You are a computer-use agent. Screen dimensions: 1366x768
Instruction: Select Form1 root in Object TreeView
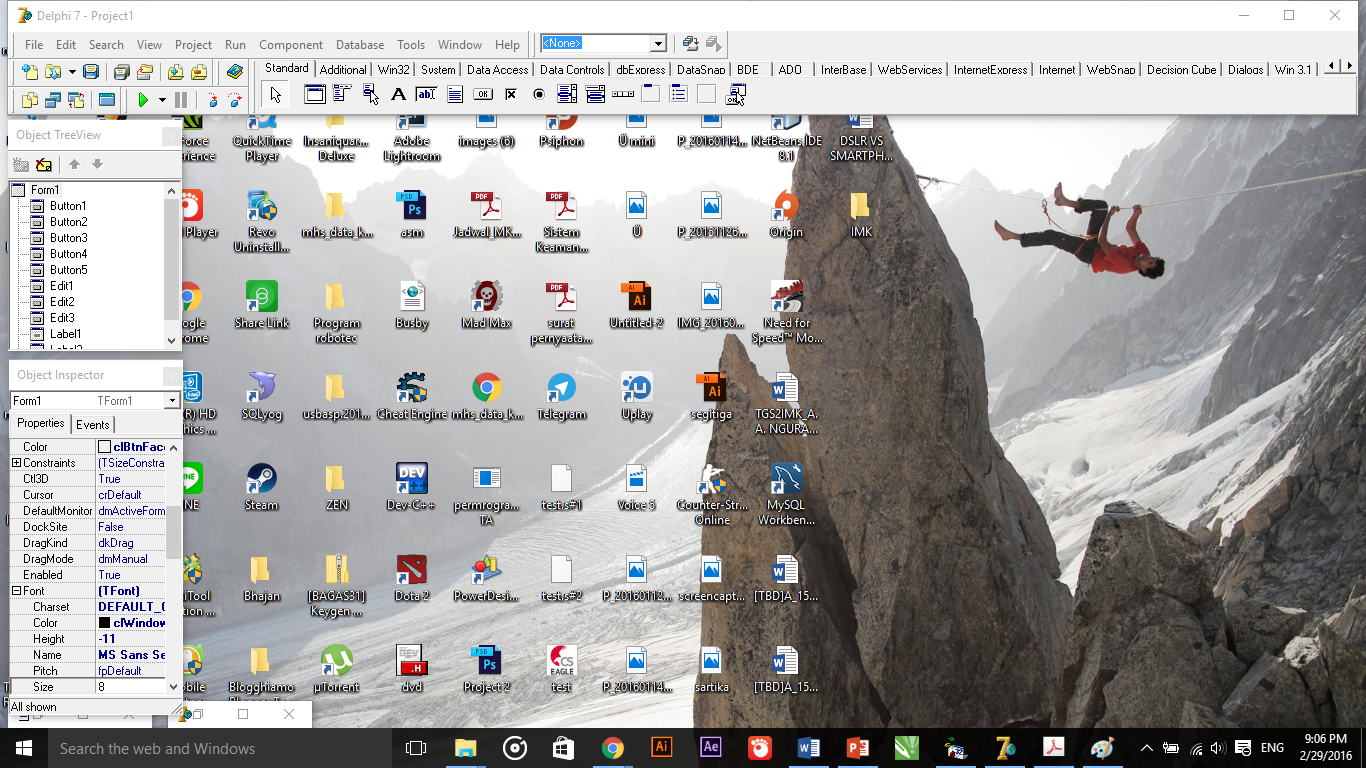[45, 190]
